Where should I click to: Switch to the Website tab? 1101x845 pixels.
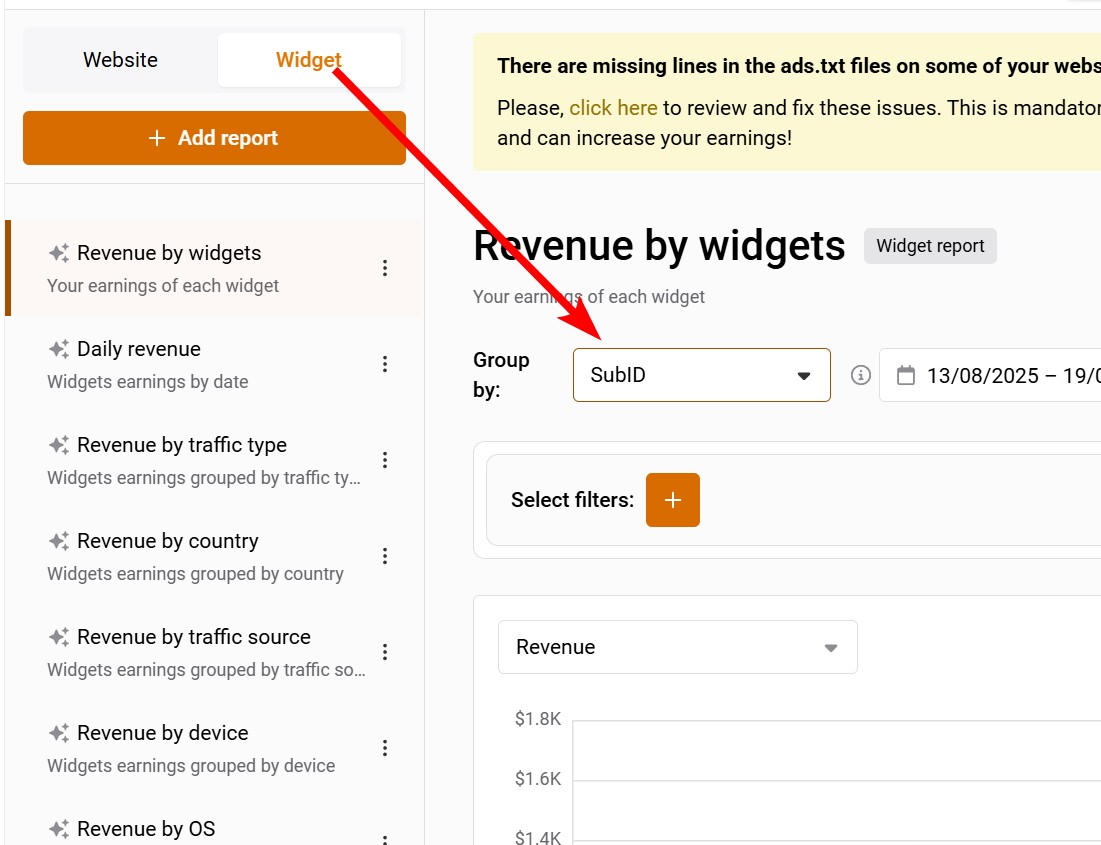pyautogui.click(x=120, y=60)
